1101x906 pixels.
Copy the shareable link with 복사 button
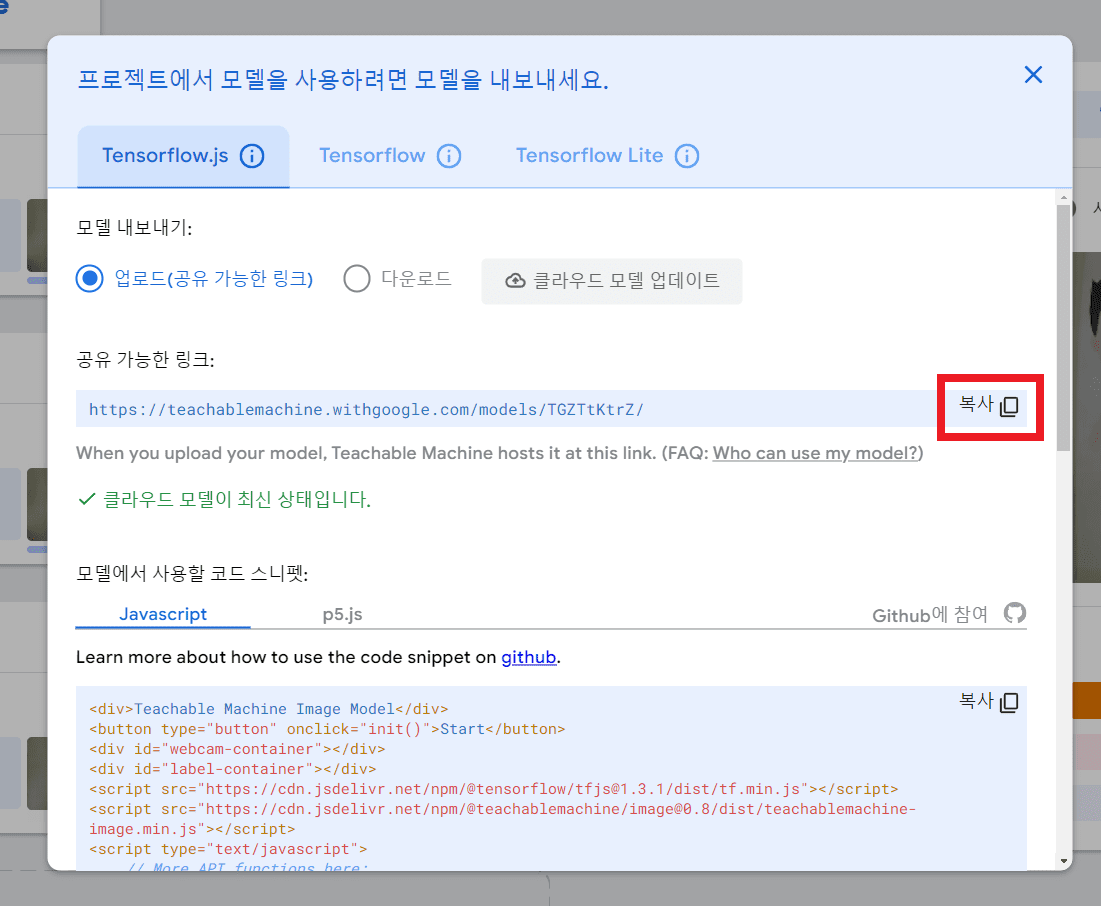pos(989,405)
